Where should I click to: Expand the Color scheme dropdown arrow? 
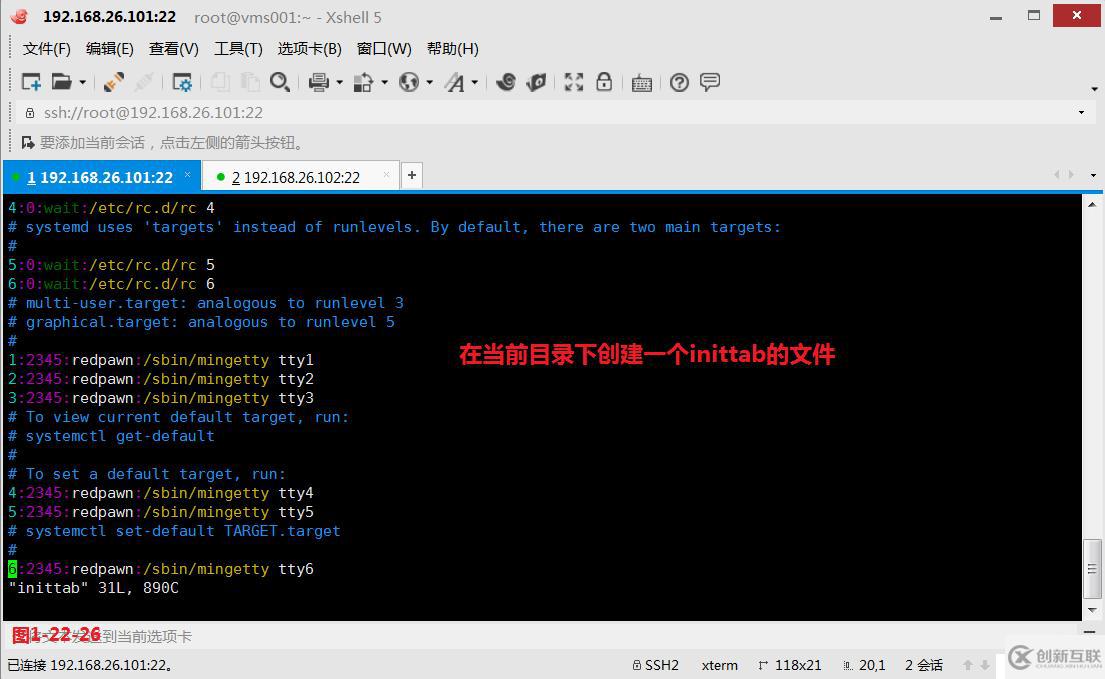tap(385, 83)
